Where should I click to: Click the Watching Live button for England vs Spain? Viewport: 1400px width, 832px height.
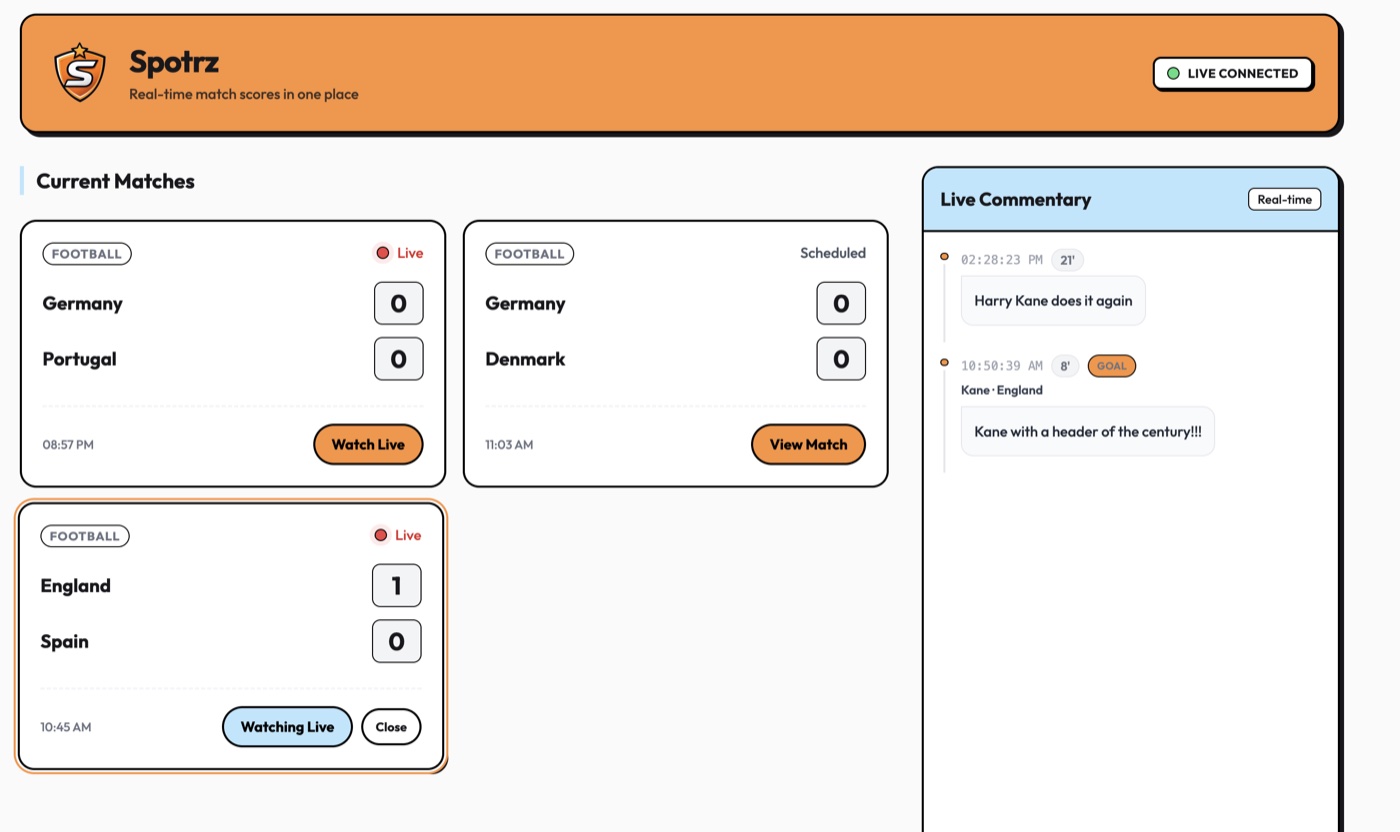(287, 727)
